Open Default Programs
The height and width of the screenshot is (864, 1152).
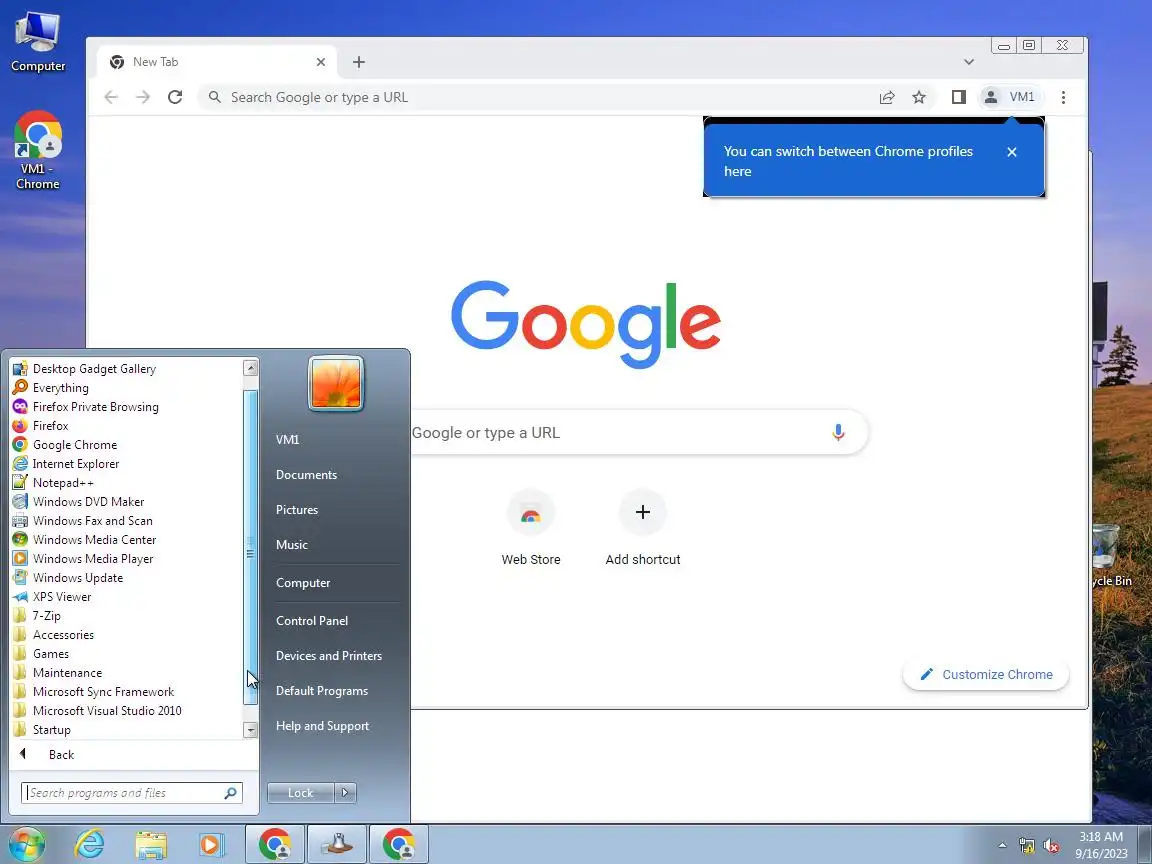point(322,691)
